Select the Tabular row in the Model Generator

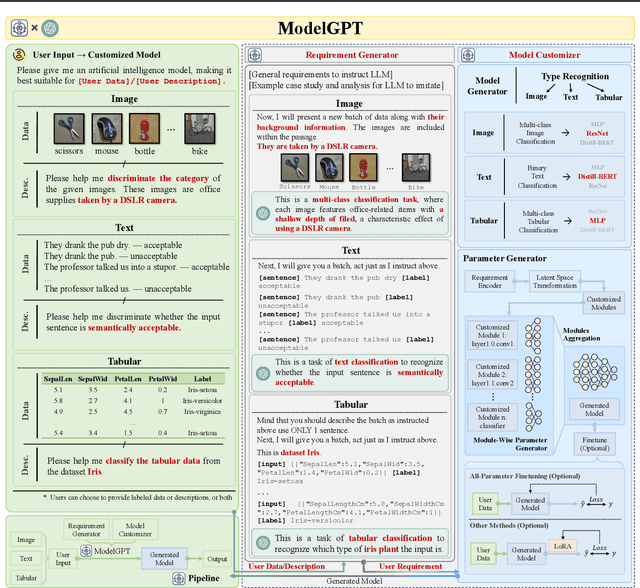tap(483, 220)
